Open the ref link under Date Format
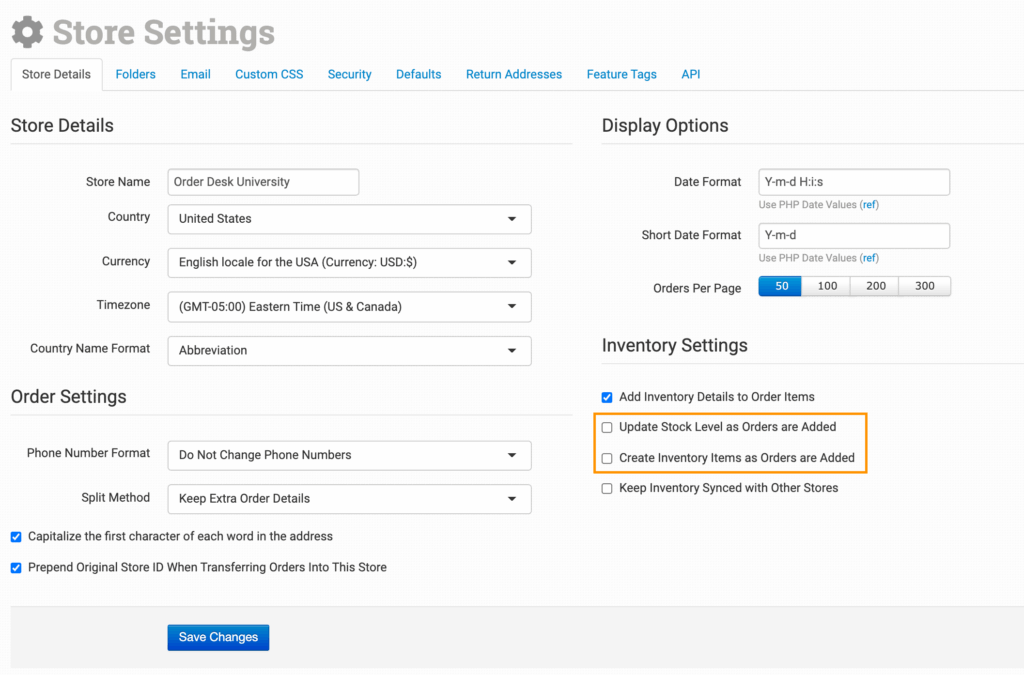The height and width of the screenshot is (675, 1024). coord(869,205)
